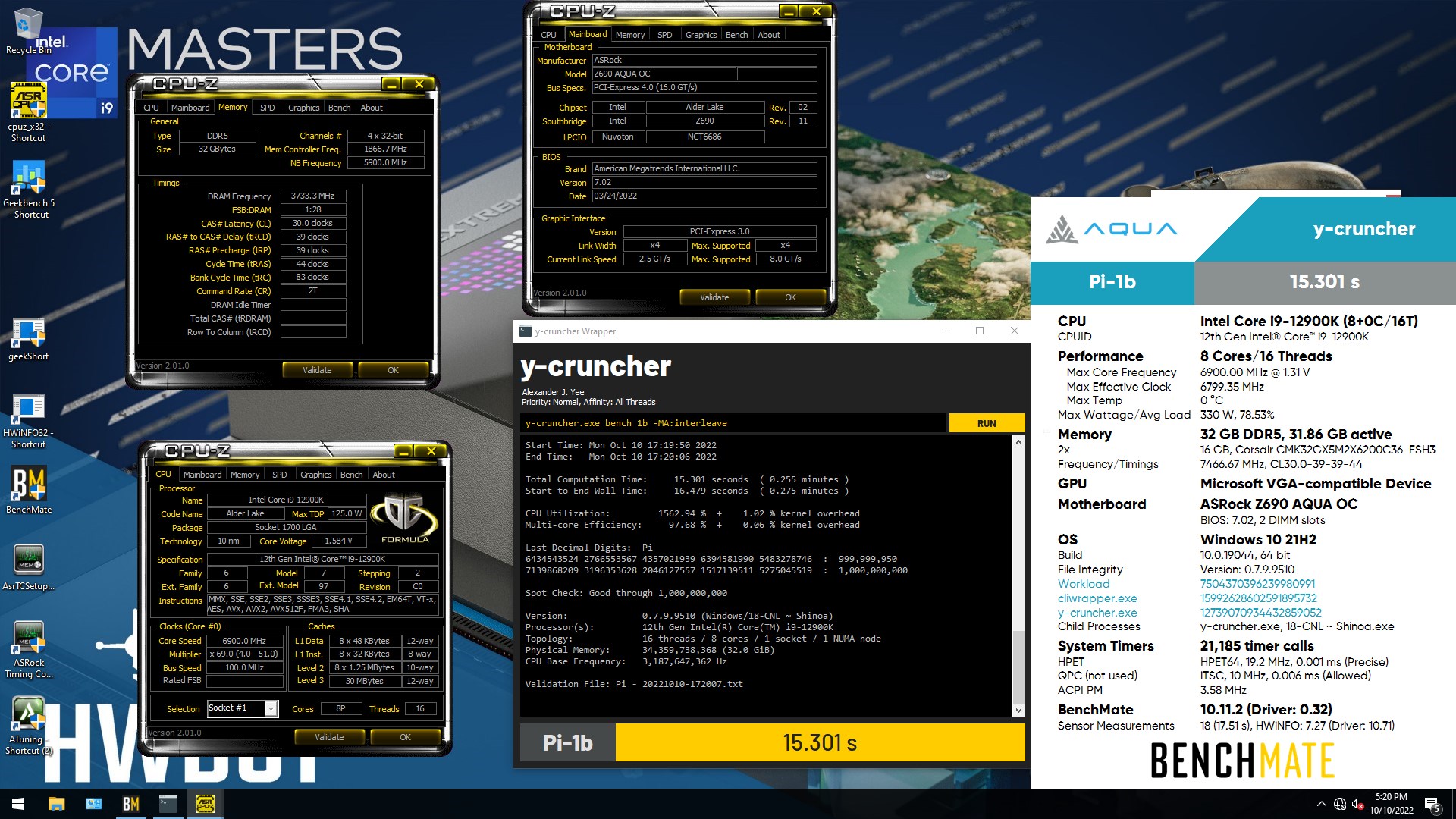Open the geekShort desktop icon

tap(28, 340)
